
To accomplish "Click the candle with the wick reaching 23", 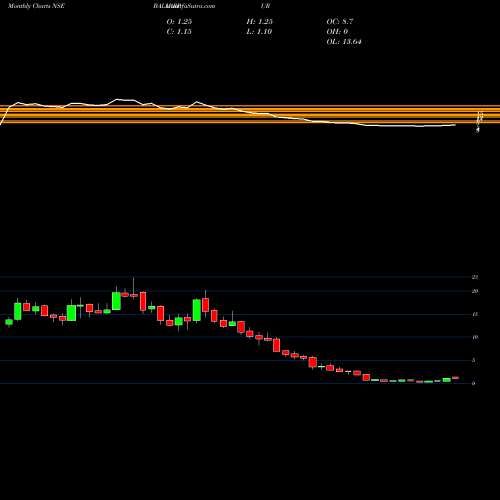I will (134, 295).
